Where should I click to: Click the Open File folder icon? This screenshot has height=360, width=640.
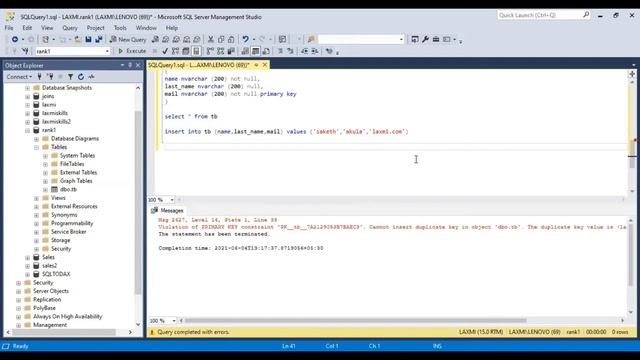pos(77,39)
